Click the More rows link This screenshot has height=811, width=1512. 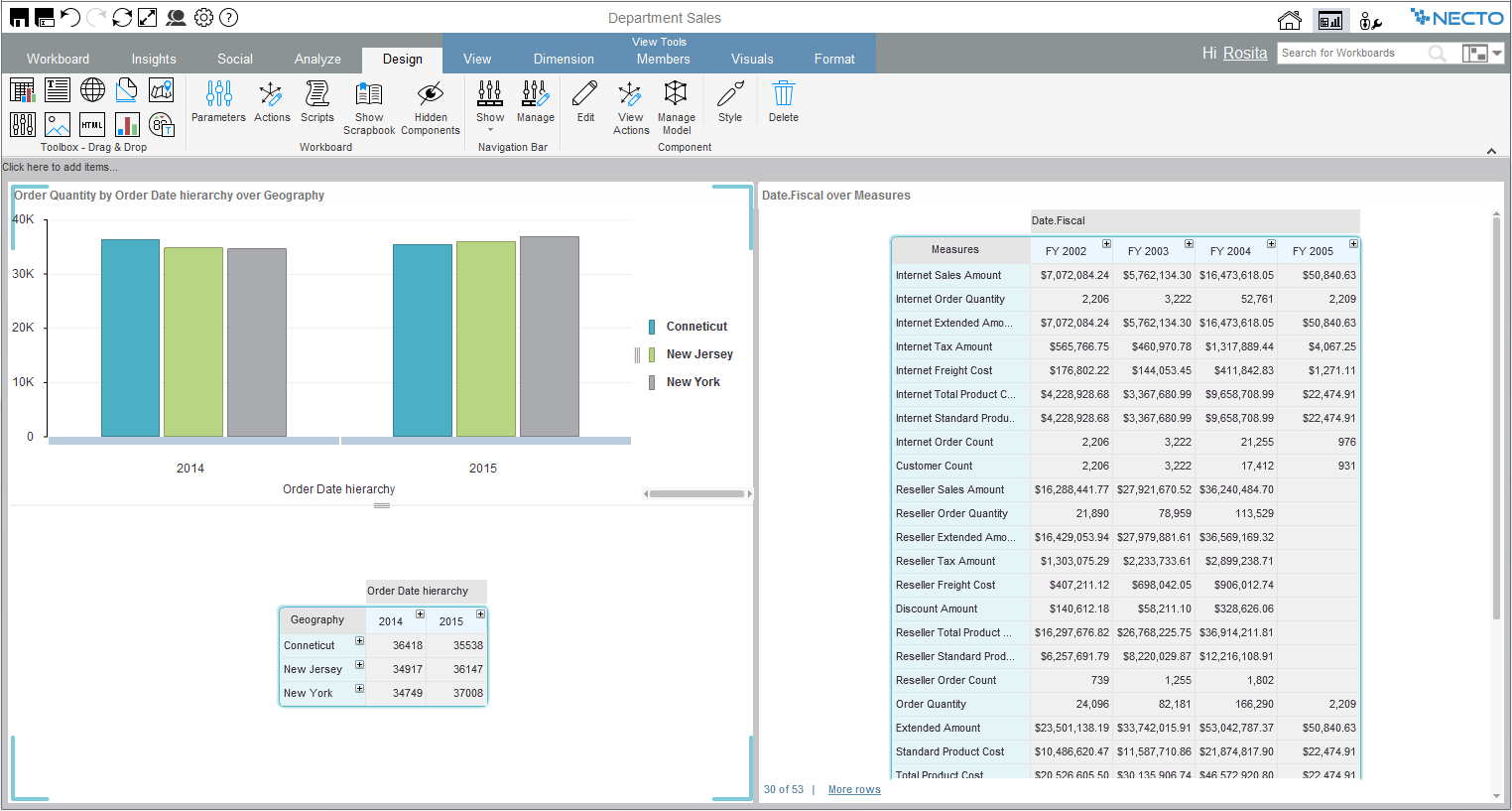pyautogui.click(x=854, y=790)
